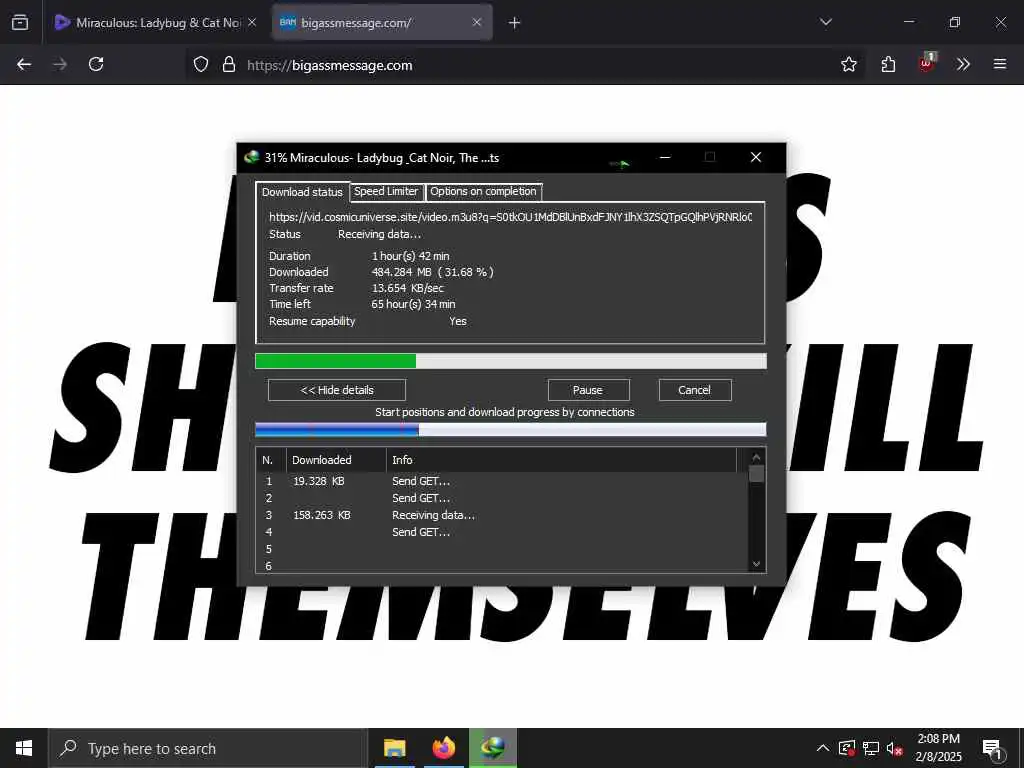Close the Miraculous: Ladybug & Cat Noir tab

coord(252,23)
